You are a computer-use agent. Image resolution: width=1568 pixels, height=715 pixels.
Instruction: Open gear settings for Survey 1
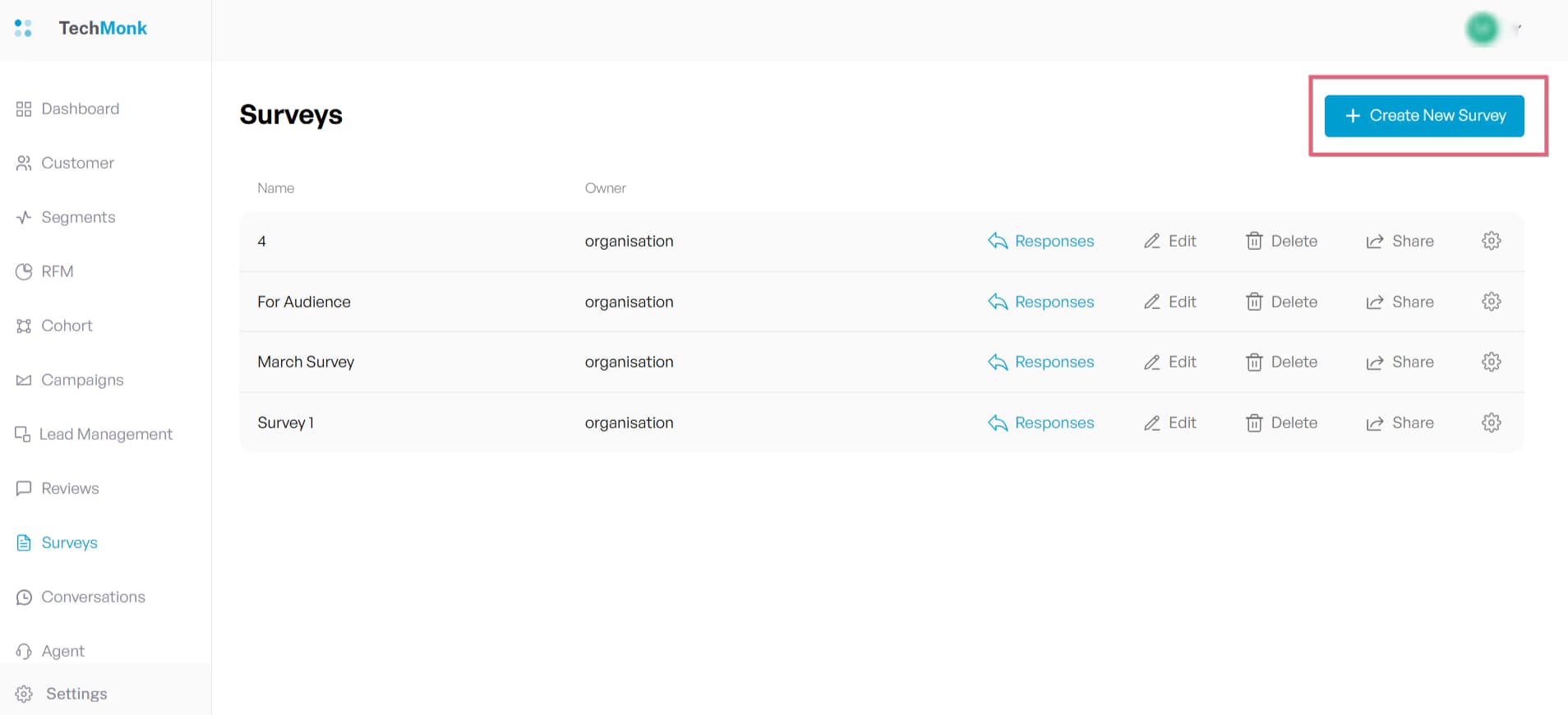point(1492,422)
